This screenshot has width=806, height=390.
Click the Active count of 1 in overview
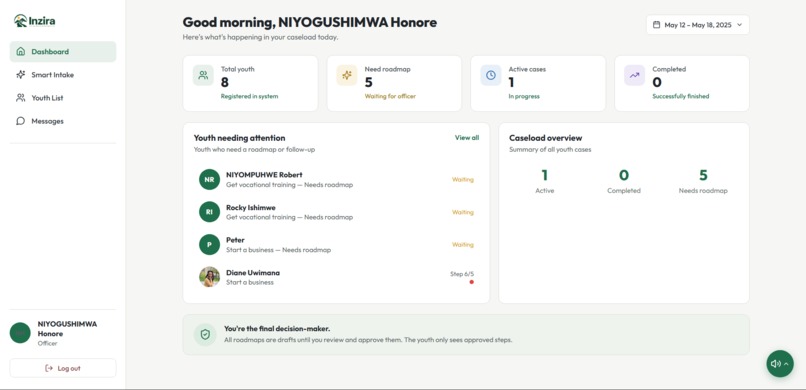point(544,176)
